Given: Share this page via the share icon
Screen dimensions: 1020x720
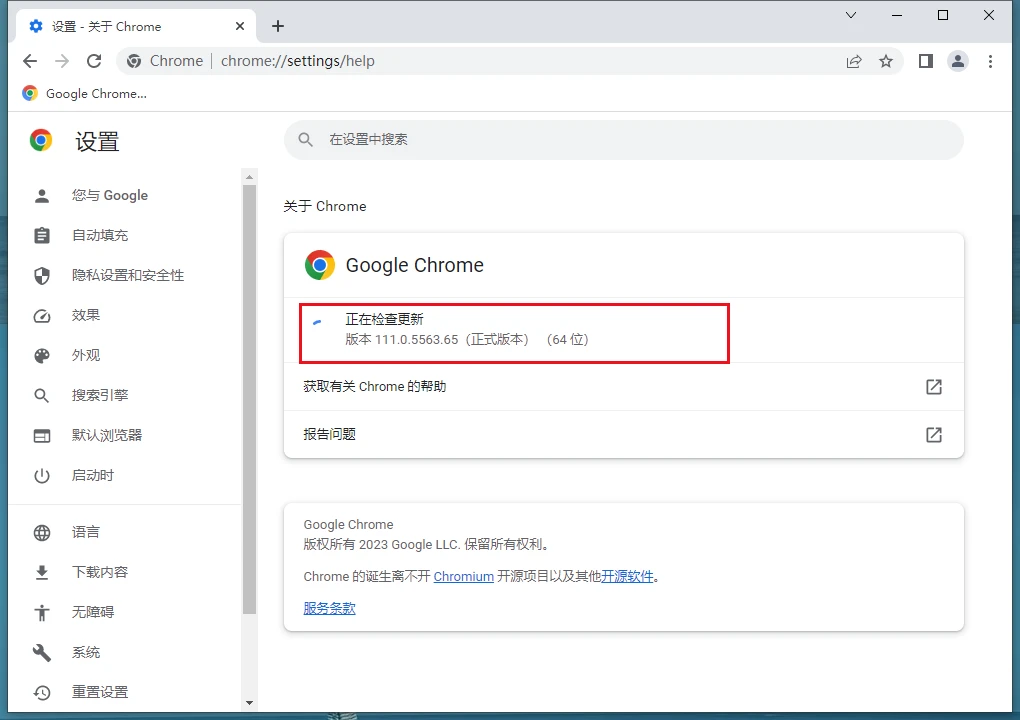Looking at the screenshot, I should pyautogui.click(x=854, y=61).
